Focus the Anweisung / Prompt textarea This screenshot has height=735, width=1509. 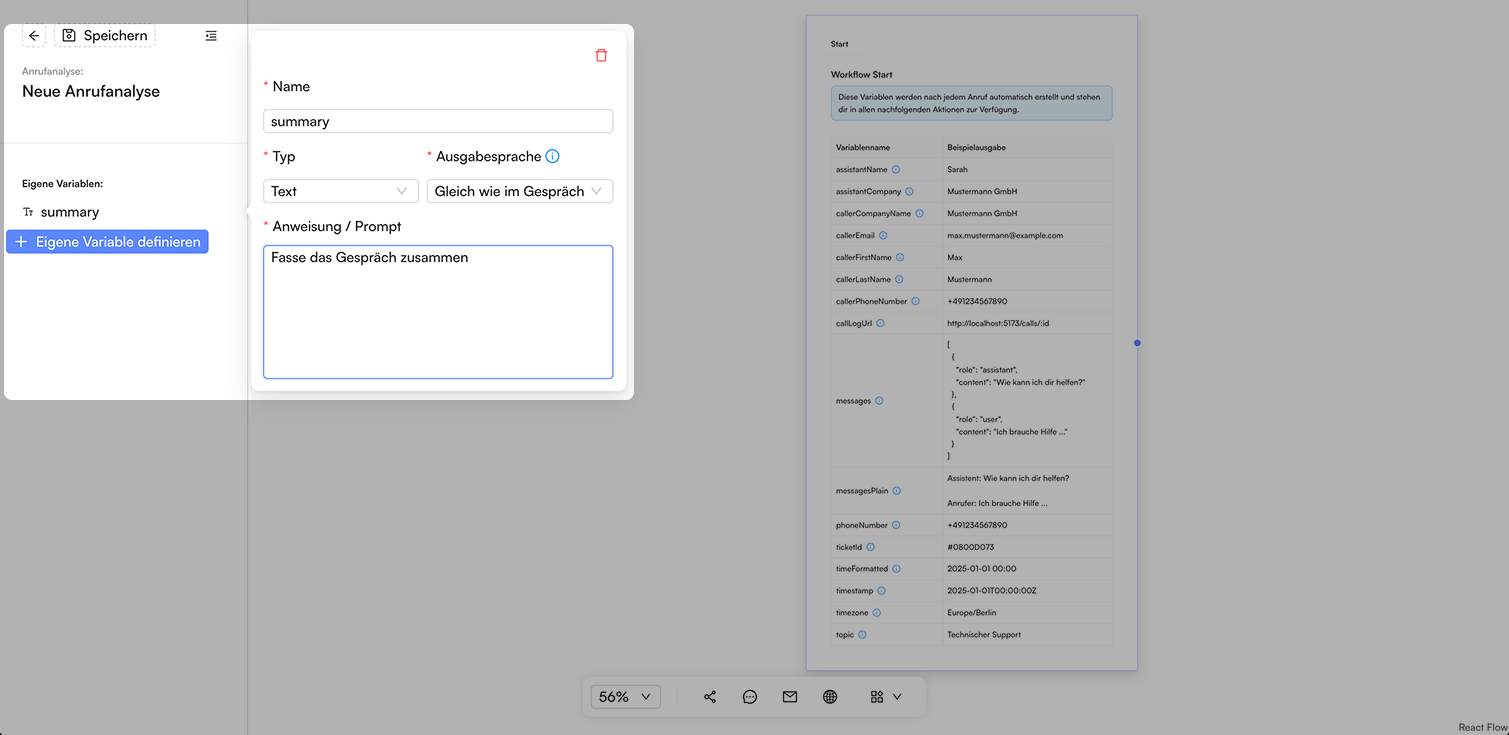(x=438, y=312)
